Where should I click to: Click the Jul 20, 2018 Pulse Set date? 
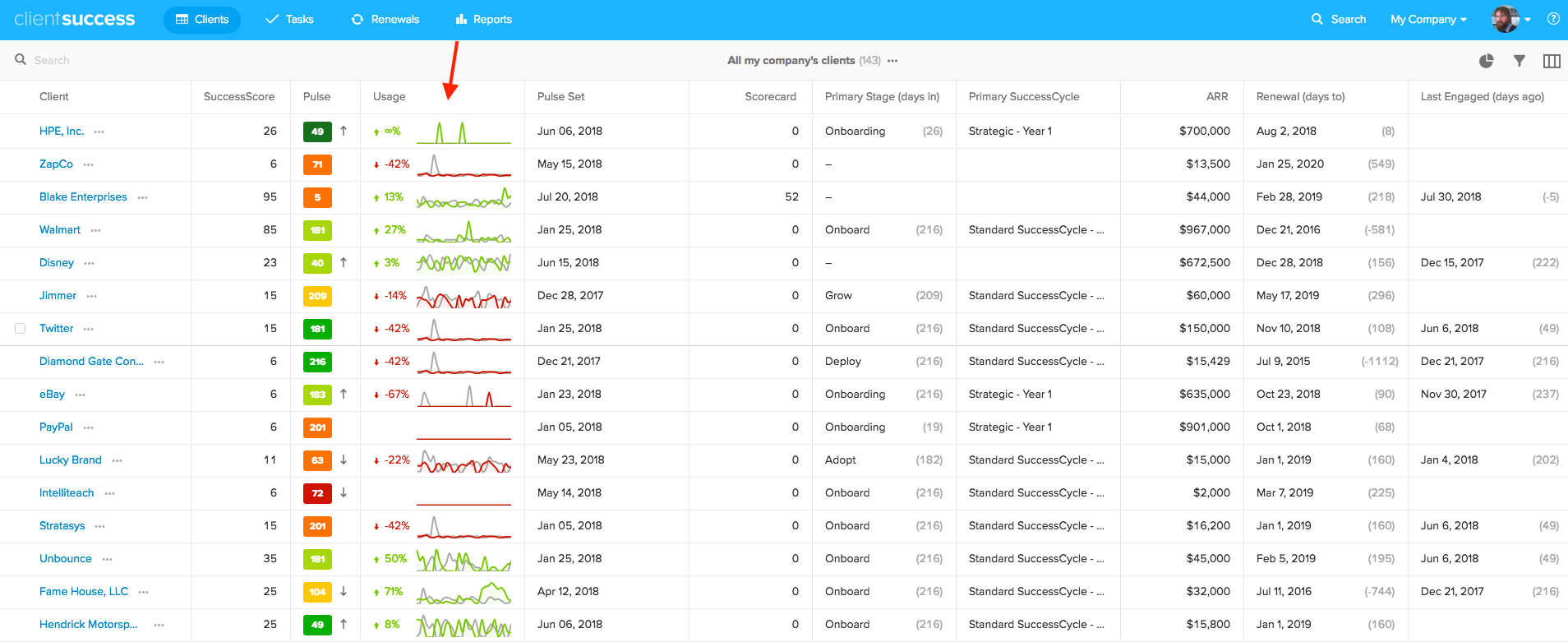(568, 197)
